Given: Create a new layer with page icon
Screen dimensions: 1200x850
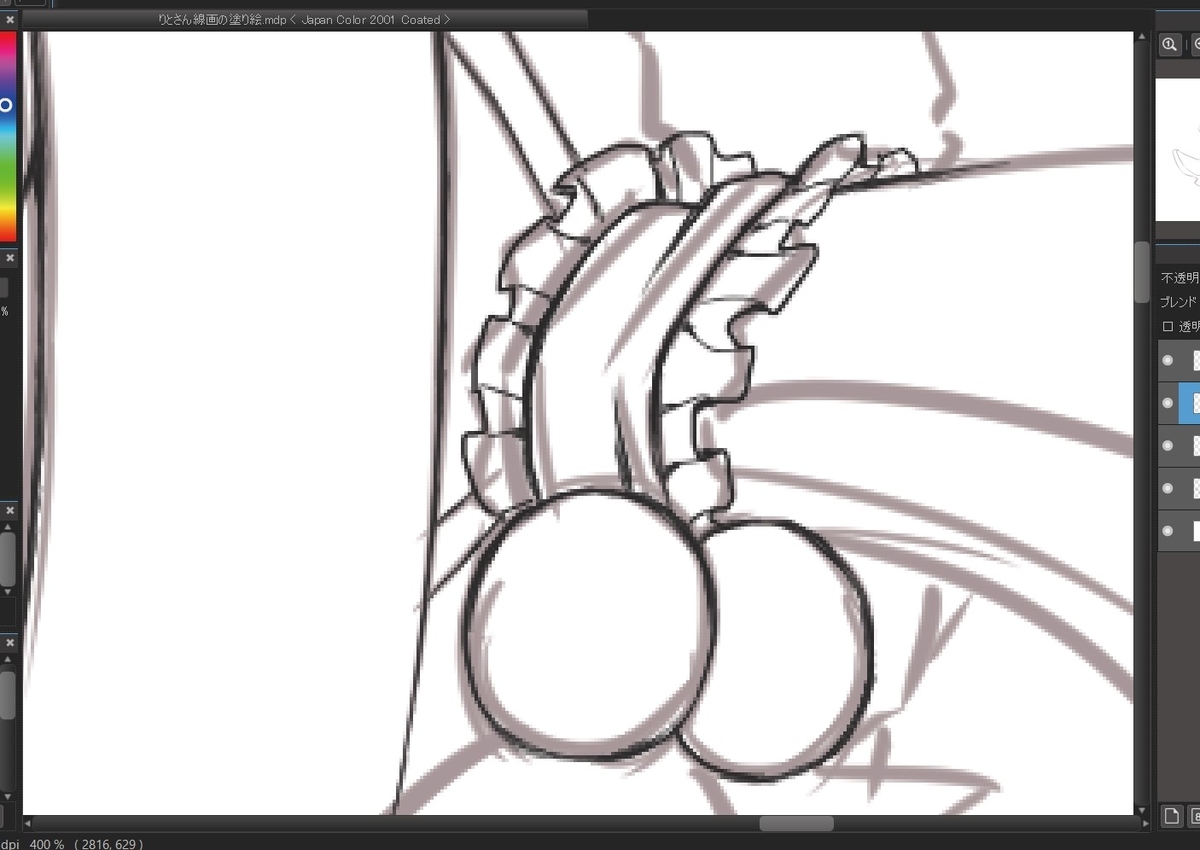Looking at the screenshot, I should 1171,816.
